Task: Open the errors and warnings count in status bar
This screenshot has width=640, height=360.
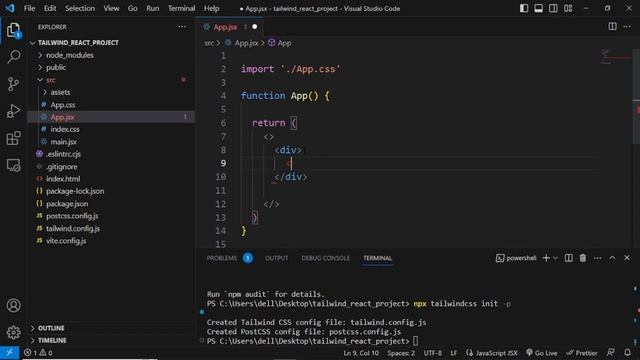Action: click(x=38, y=353)
